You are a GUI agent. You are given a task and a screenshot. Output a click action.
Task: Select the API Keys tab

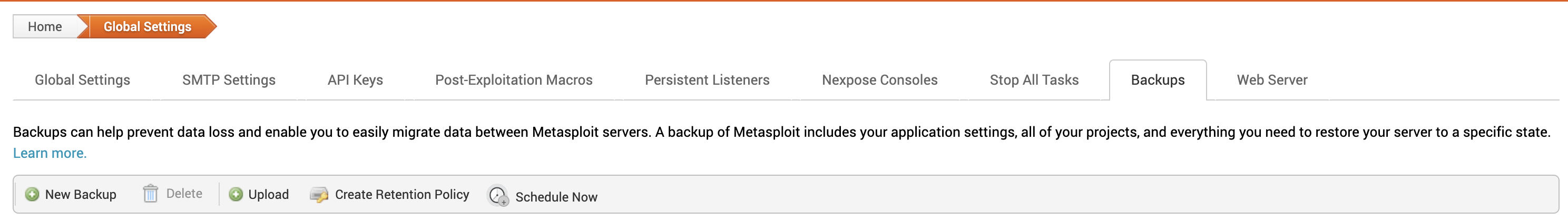pyautogui.click(x=356, y=80)
